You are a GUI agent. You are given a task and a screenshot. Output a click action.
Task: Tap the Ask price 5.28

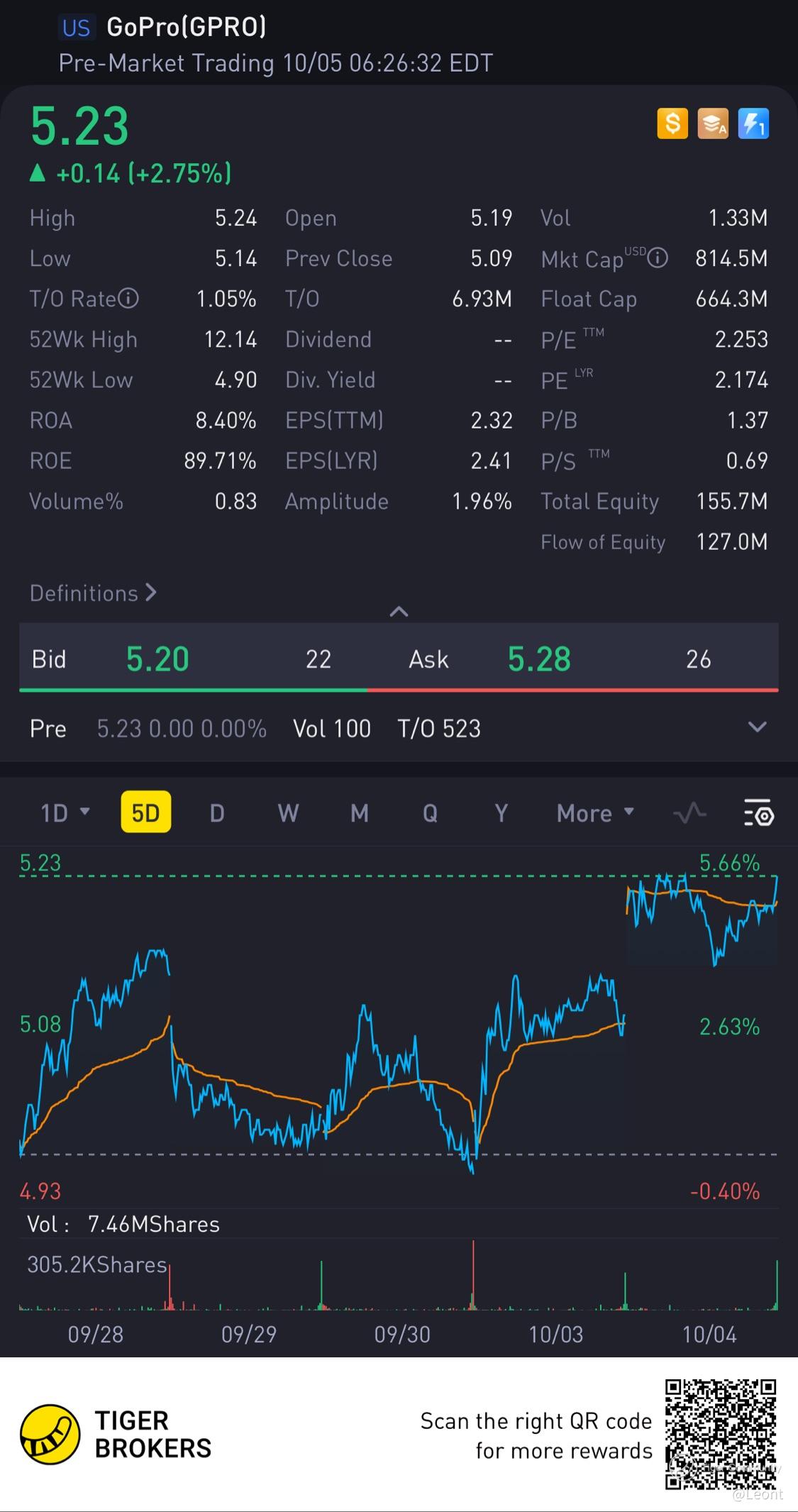tap(539, 659)
